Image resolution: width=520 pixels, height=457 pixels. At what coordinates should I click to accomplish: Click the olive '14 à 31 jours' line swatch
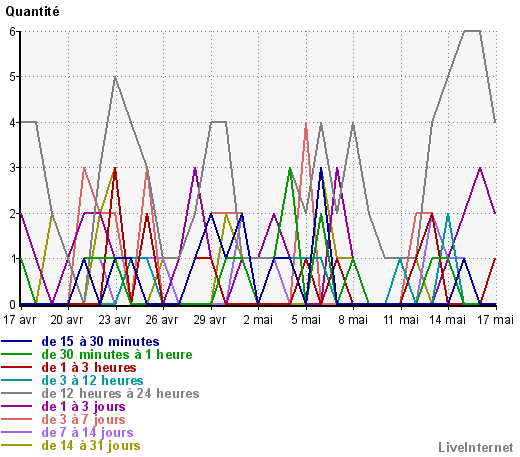click(x=17, y=445)
